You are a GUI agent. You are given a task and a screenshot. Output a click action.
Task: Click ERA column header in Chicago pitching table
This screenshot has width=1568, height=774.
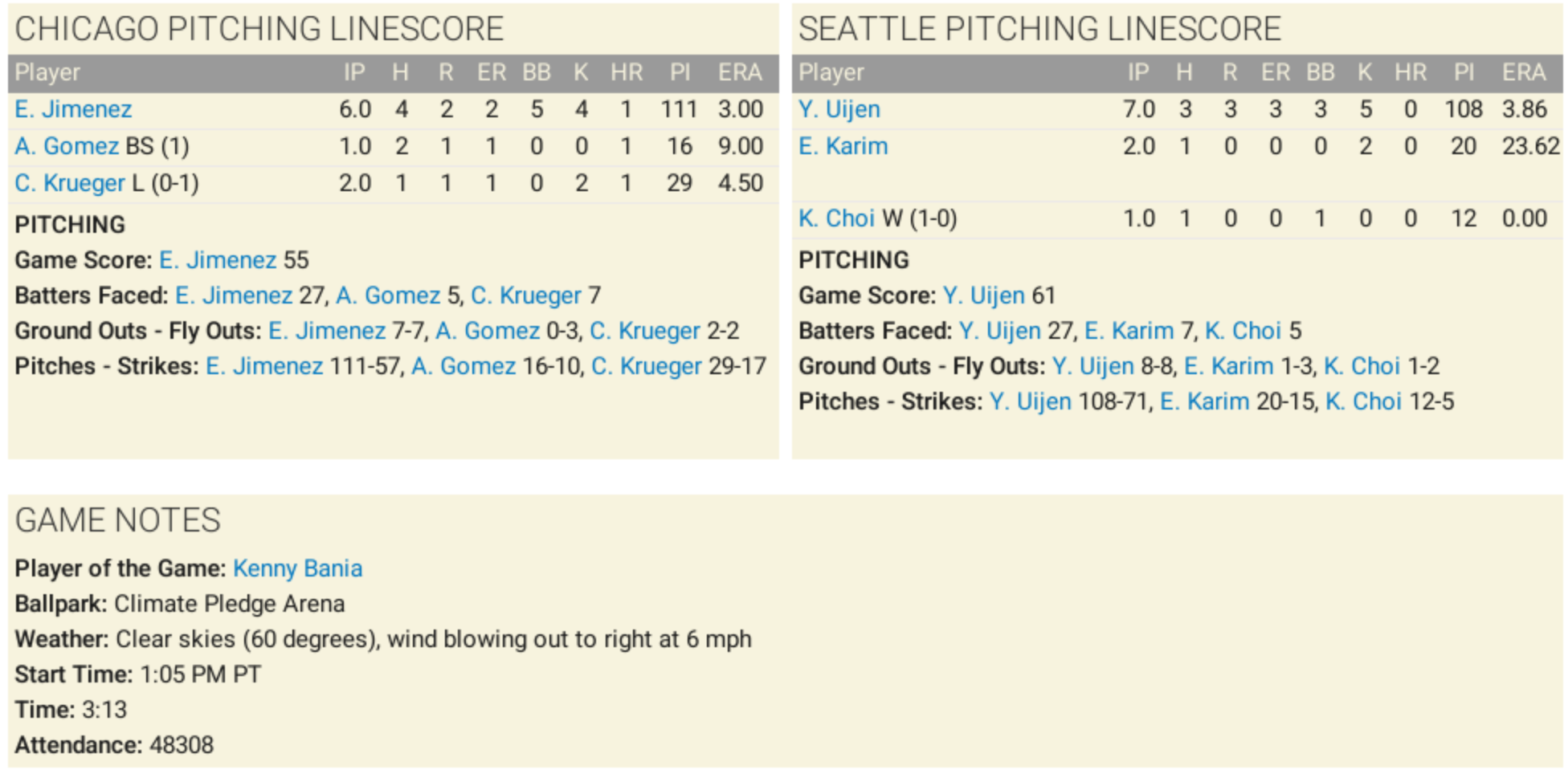pos(740,72)
